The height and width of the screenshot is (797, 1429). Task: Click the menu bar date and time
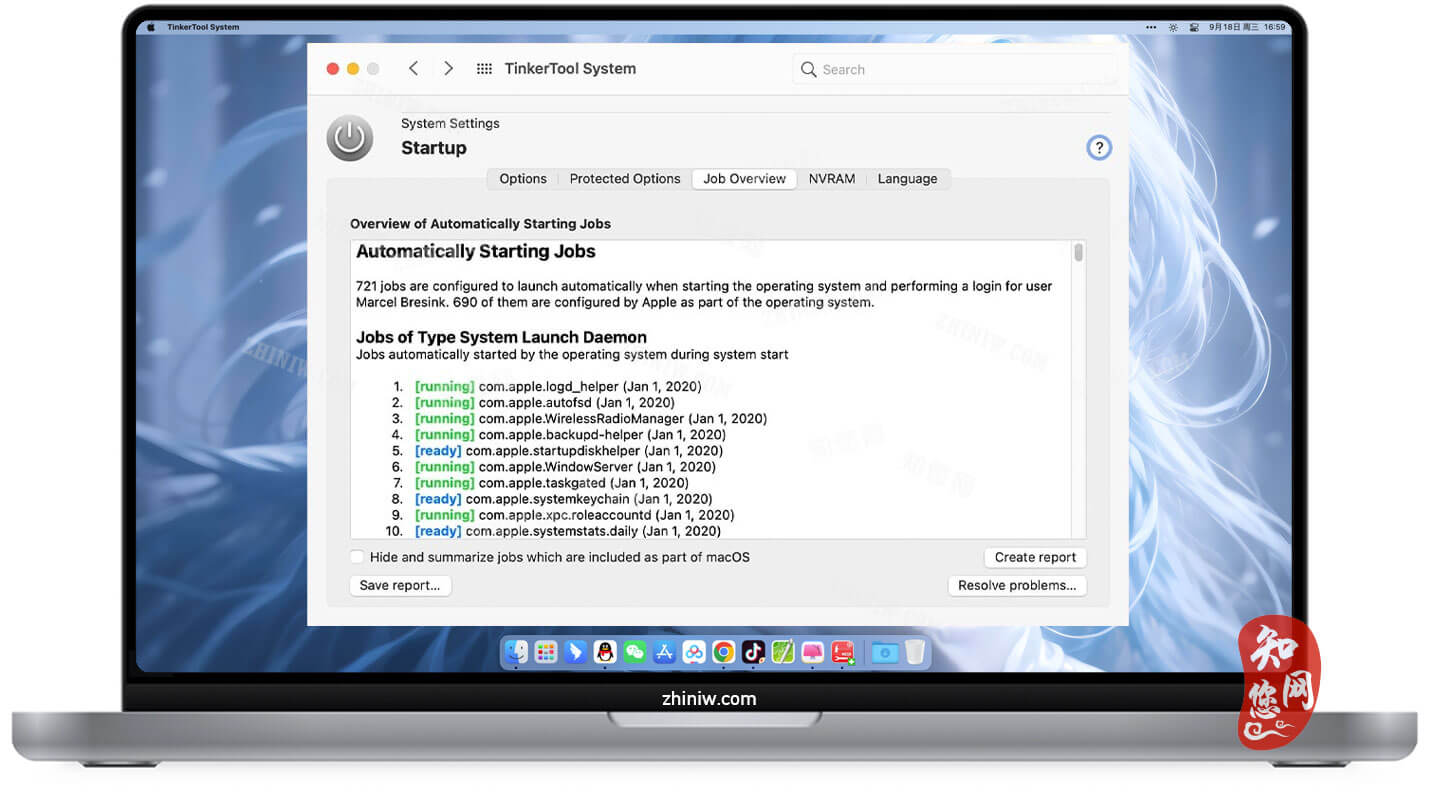pyautogui.click(x=1248, y=27)
